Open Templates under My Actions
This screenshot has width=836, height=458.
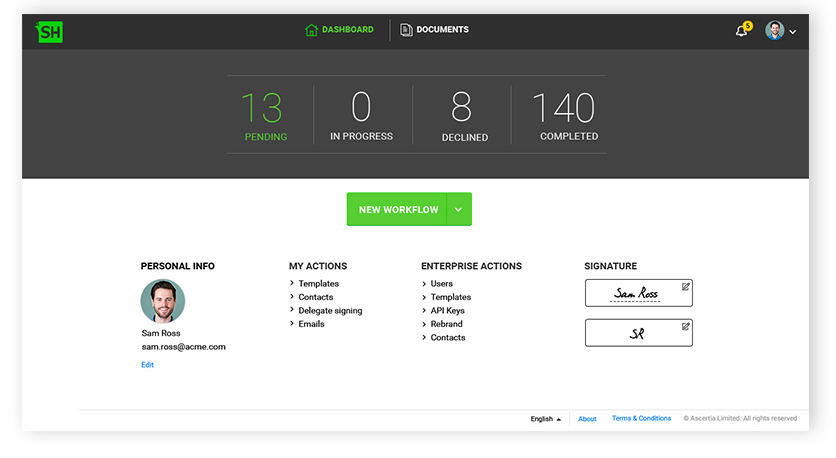pos(318,284)
